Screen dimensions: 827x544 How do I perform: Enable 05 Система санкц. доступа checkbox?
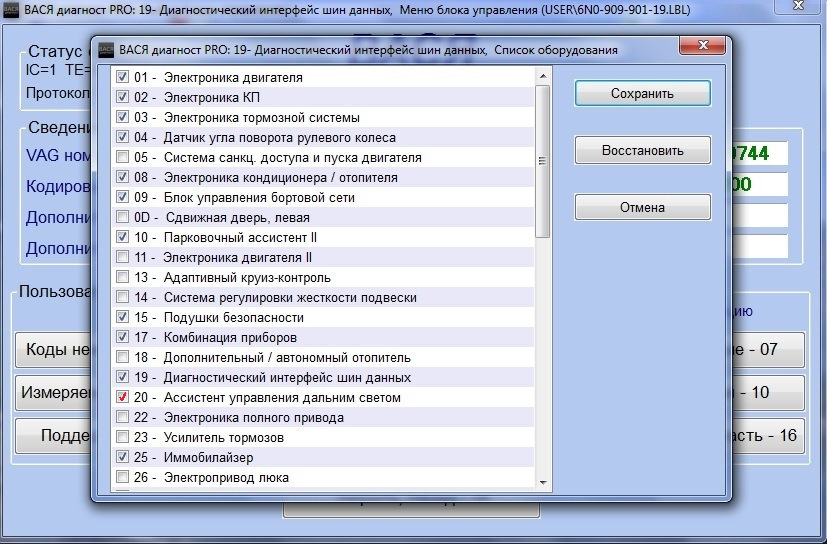pyautogui.click(x=122, y=157)
